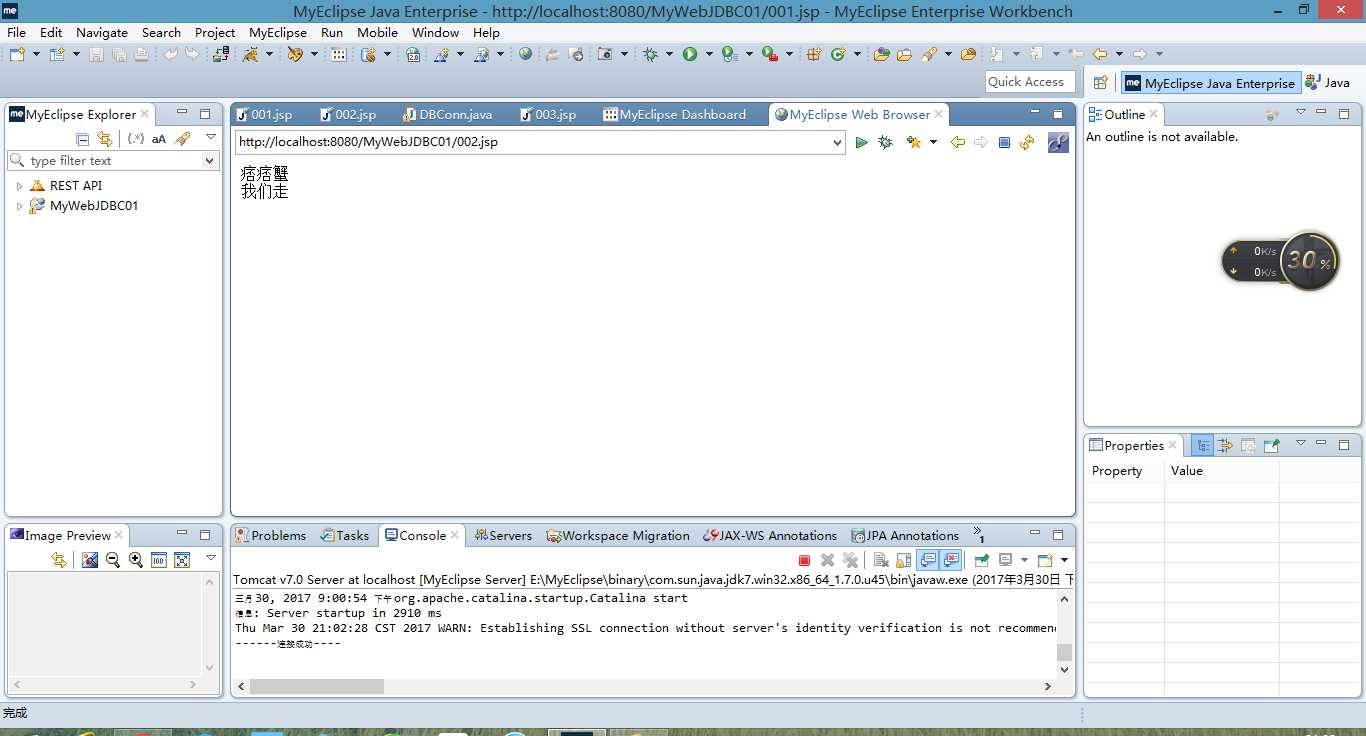Click the browser bug debug icon
1366x736 pixels.
click(x=885, y=143)
